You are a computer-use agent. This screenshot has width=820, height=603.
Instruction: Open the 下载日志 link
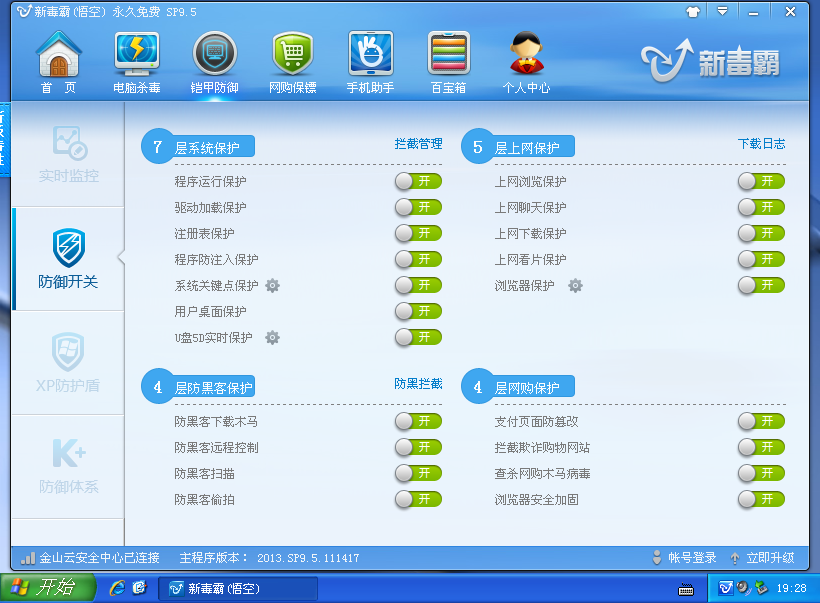[x=761, y=144]
